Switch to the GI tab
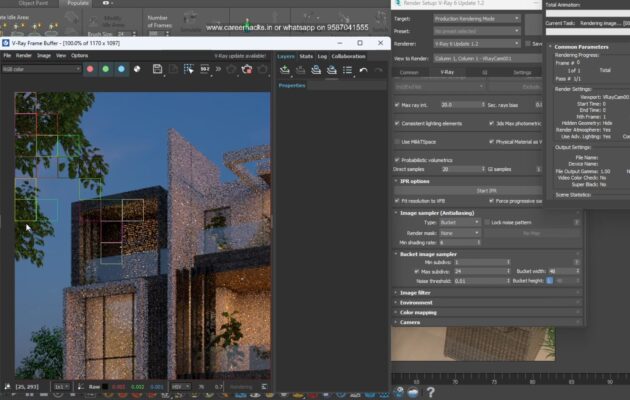 (x=484, y=73)
